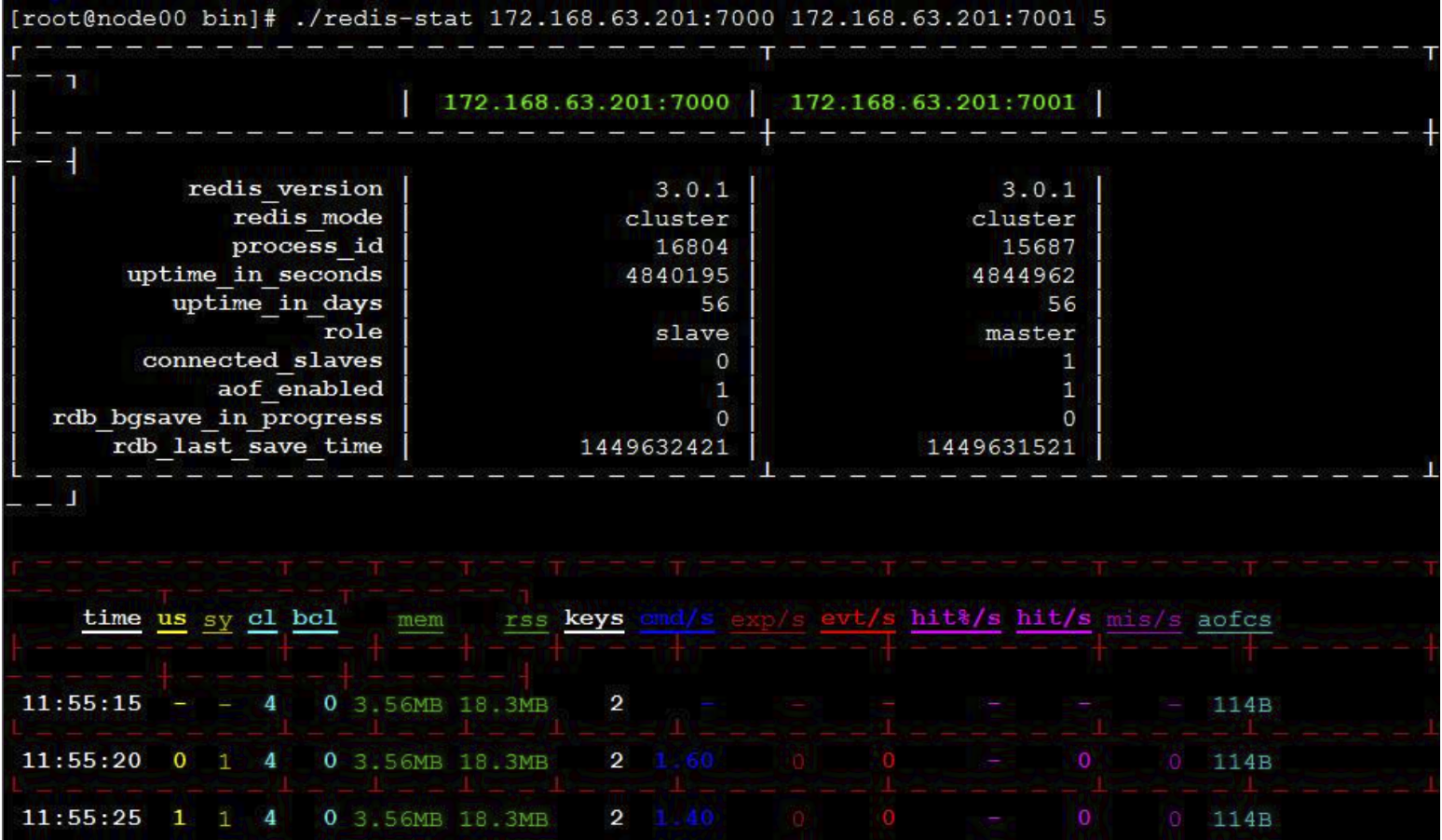Click the red evt/s column header
Image resolution: width=1442 pixels, height=840 pixels.
click(x=858, y=619)
